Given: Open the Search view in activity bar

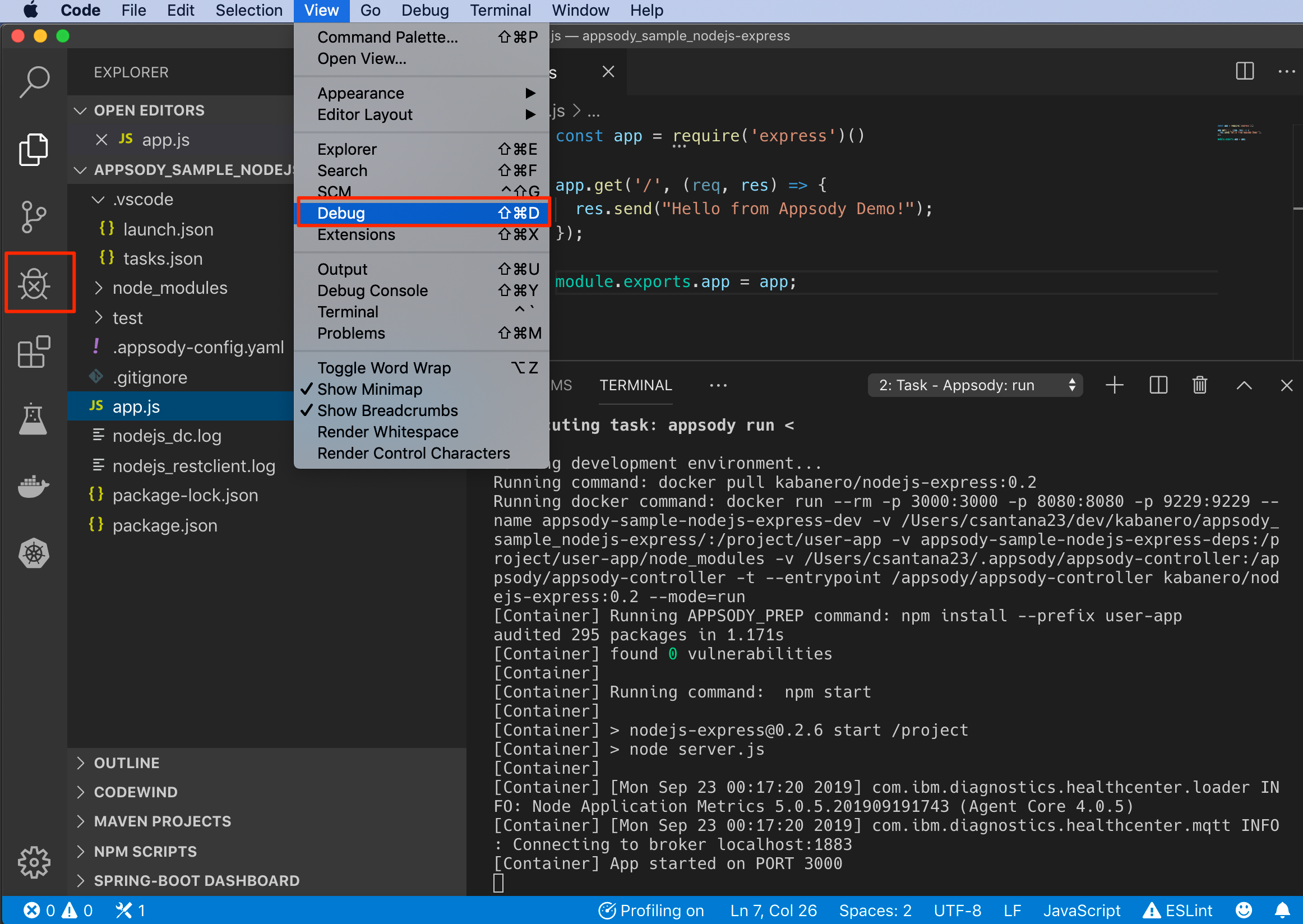Looking at the screenshot, I should (34, 82).
